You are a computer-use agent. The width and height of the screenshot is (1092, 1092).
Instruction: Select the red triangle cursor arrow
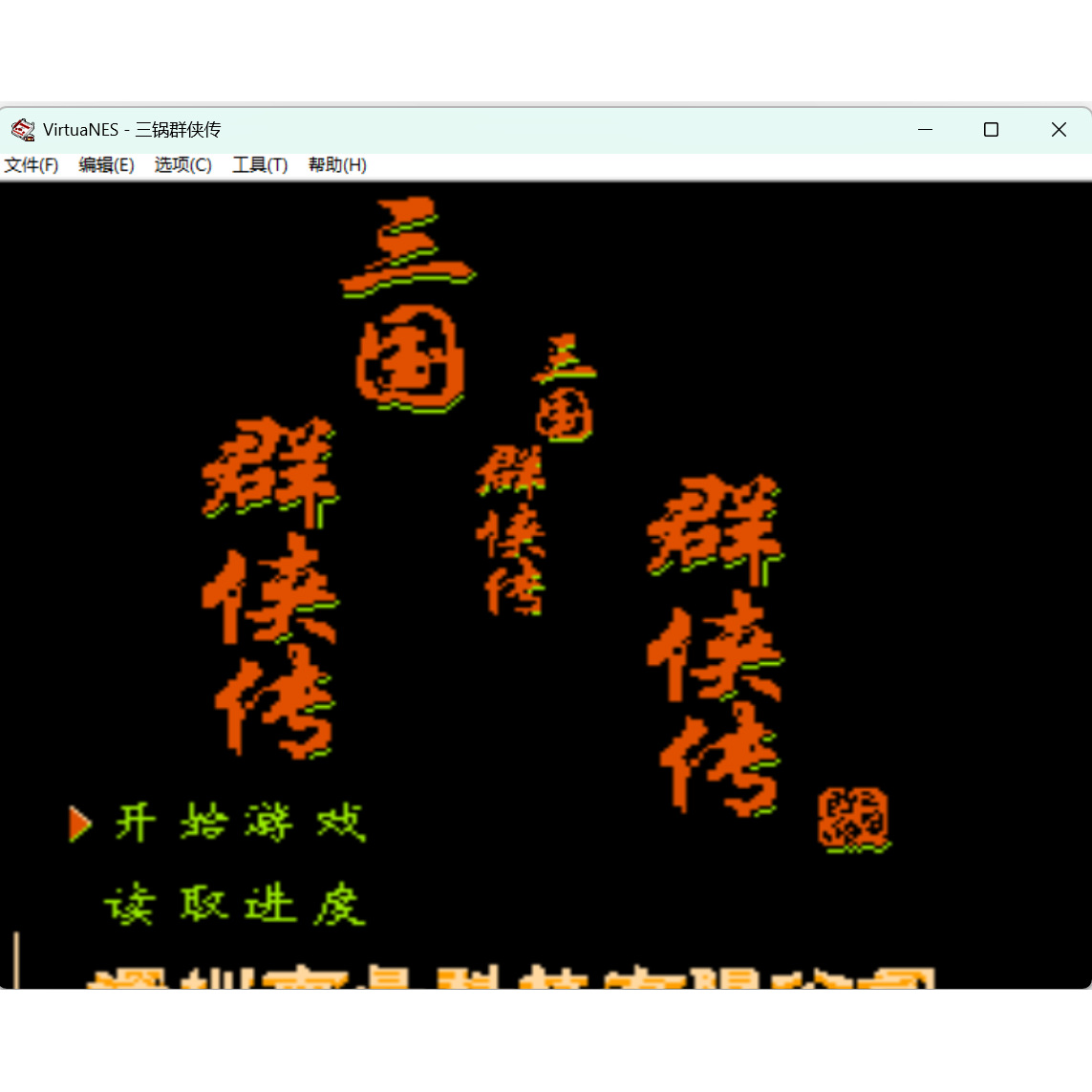point(79,822)
